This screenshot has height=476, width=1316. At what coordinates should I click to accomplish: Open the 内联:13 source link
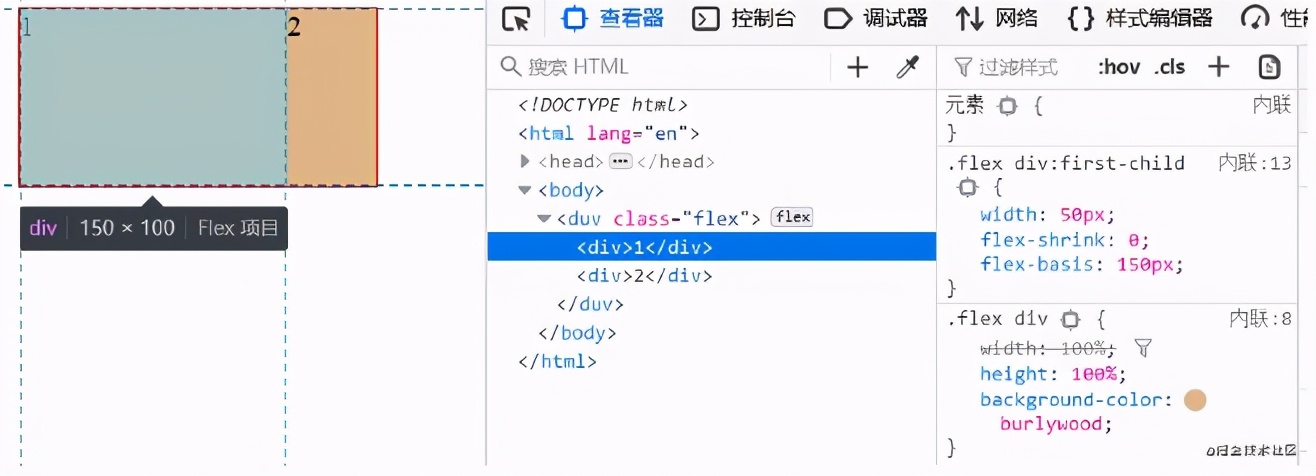click(x=1255, y=163)
